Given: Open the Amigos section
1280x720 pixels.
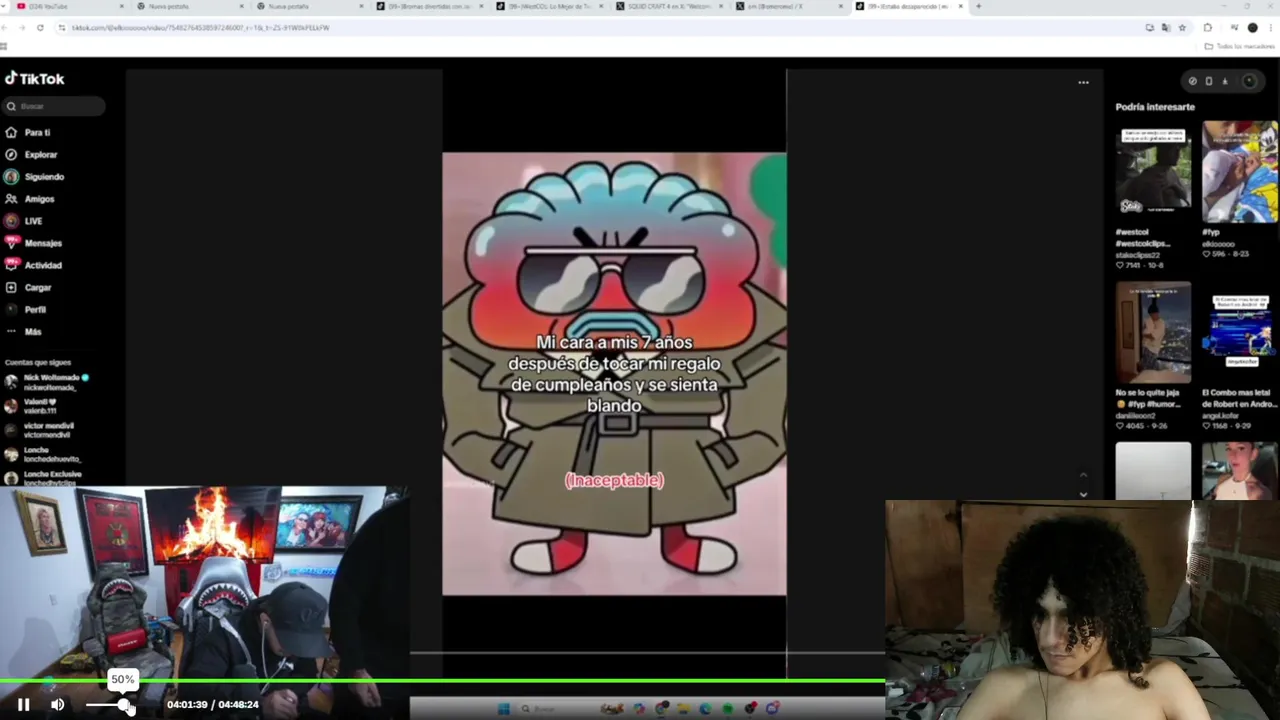Looking at the screenshot, I should (x=30, y=199).
